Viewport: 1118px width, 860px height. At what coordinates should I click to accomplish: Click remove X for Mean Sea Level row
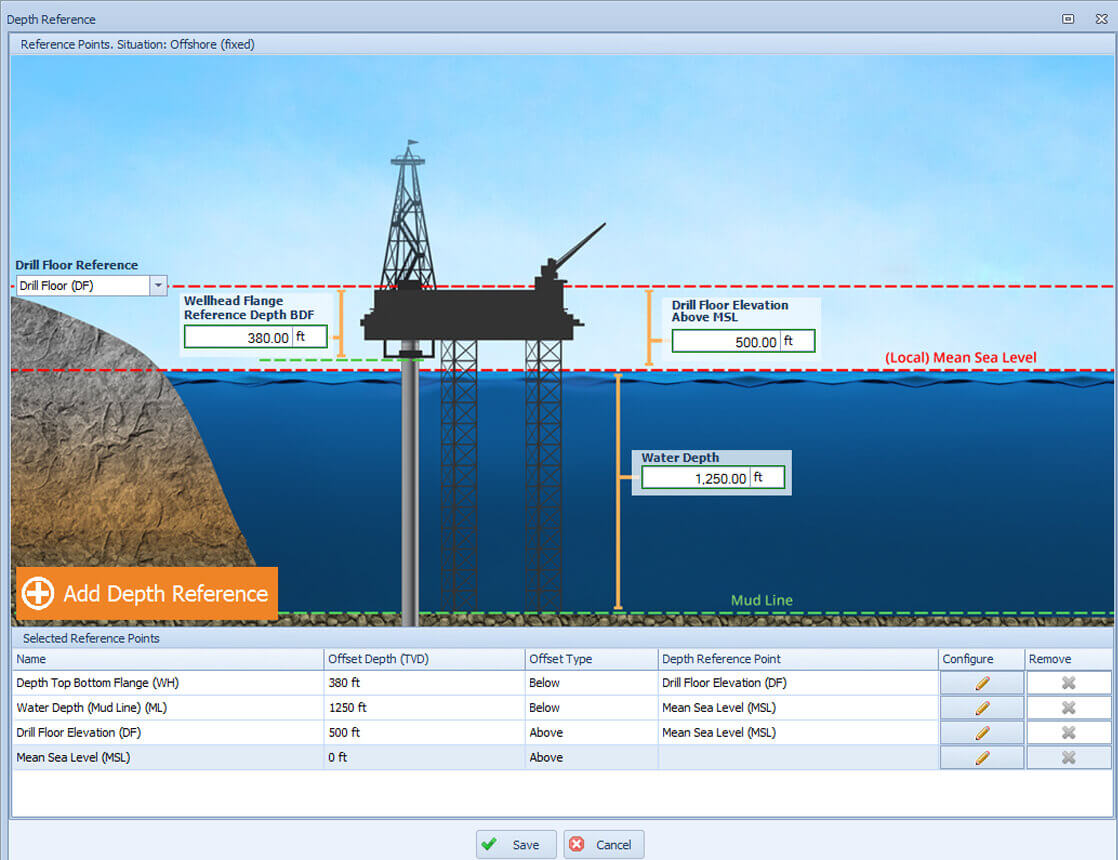click(1068, 758)
